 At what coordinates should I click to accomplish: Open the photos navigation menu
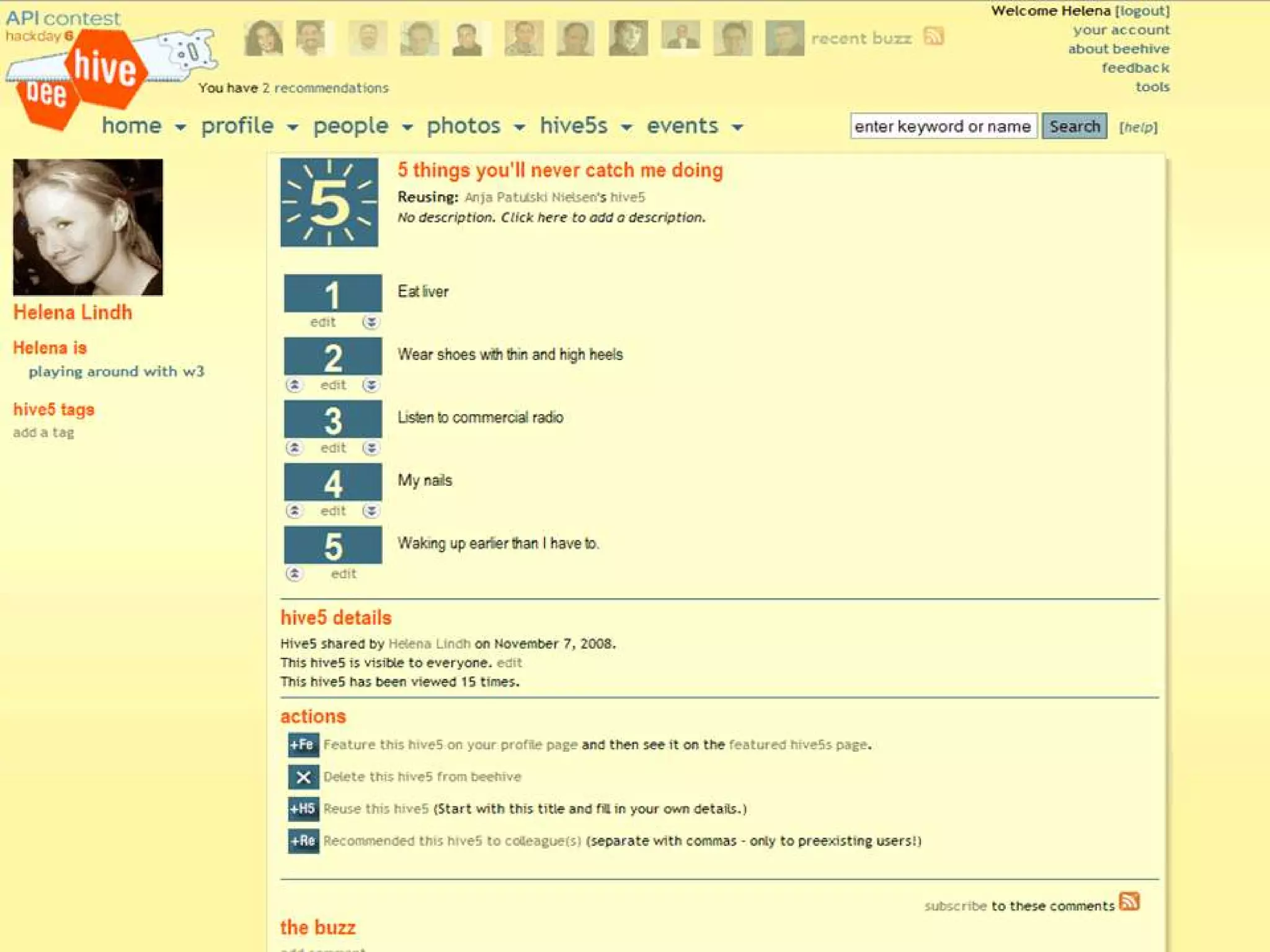463,126
